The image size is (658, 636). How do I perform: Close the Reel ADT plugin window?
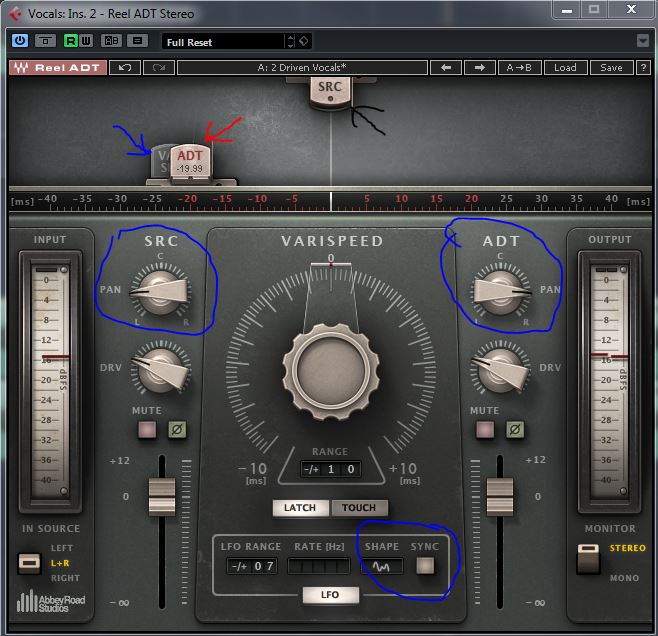pyautogui.click(x=631, y=10)
